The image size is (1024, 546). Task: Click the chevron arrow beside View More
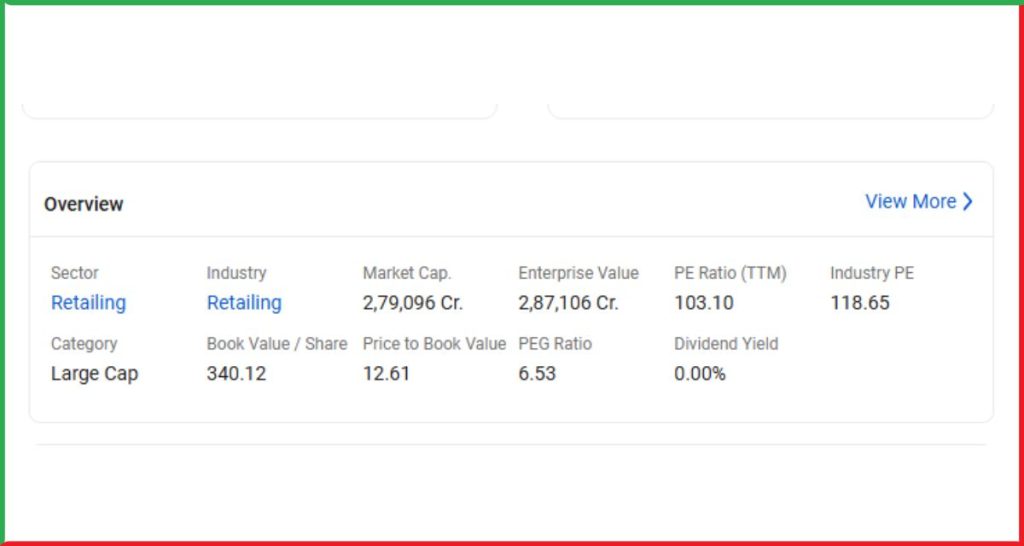968,202
